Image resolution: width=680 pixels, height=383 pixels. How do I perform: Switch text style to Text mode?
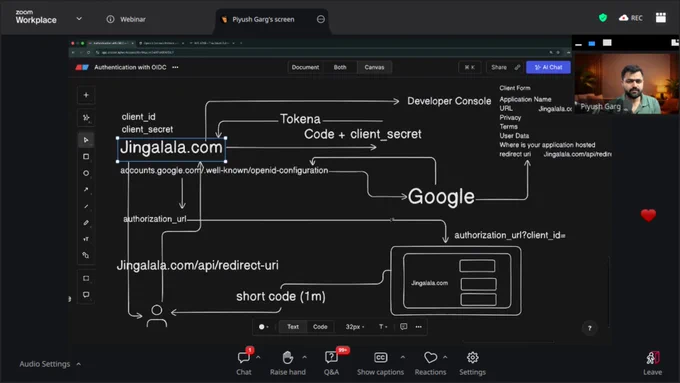[x=293, y=327]
